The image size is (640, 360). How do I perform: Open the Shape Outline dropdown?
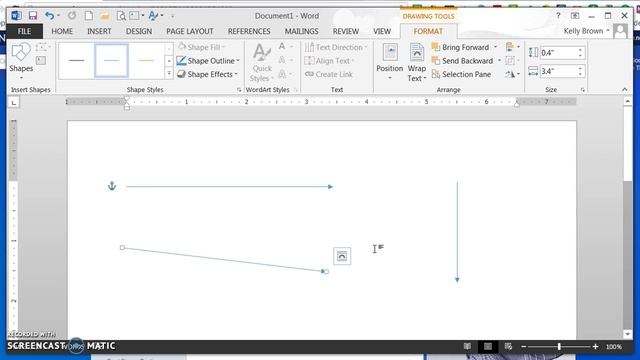[x=208, y=61]
